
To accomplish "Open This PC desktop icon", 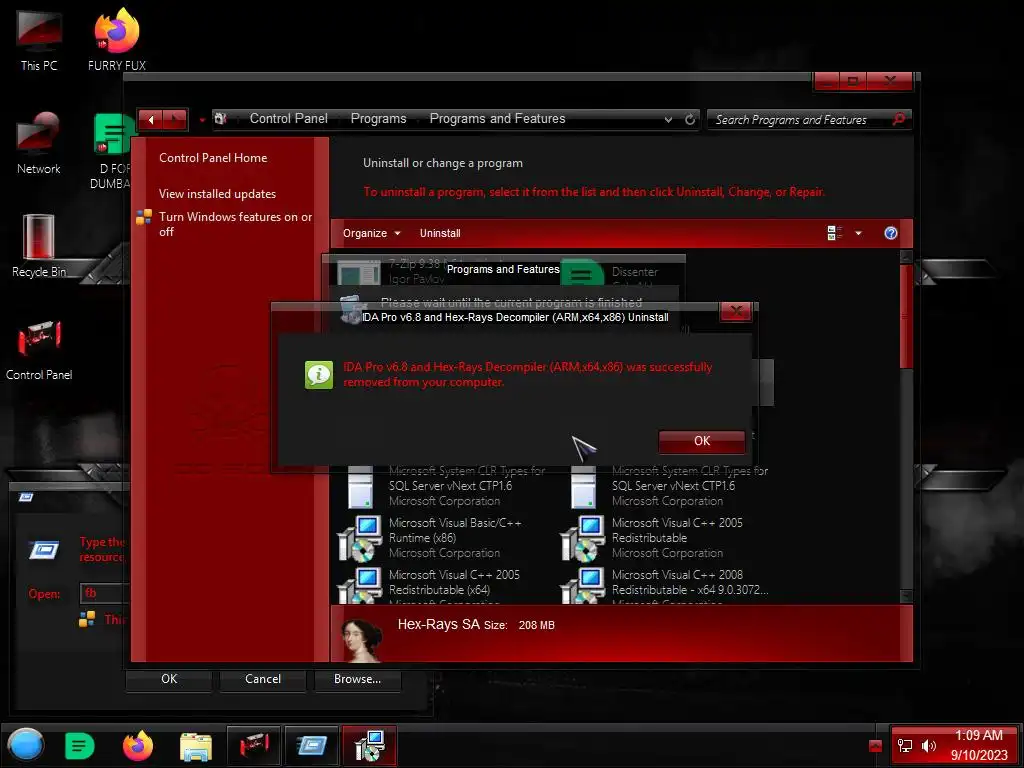I will pyautogui.click(x=39, y=39).
